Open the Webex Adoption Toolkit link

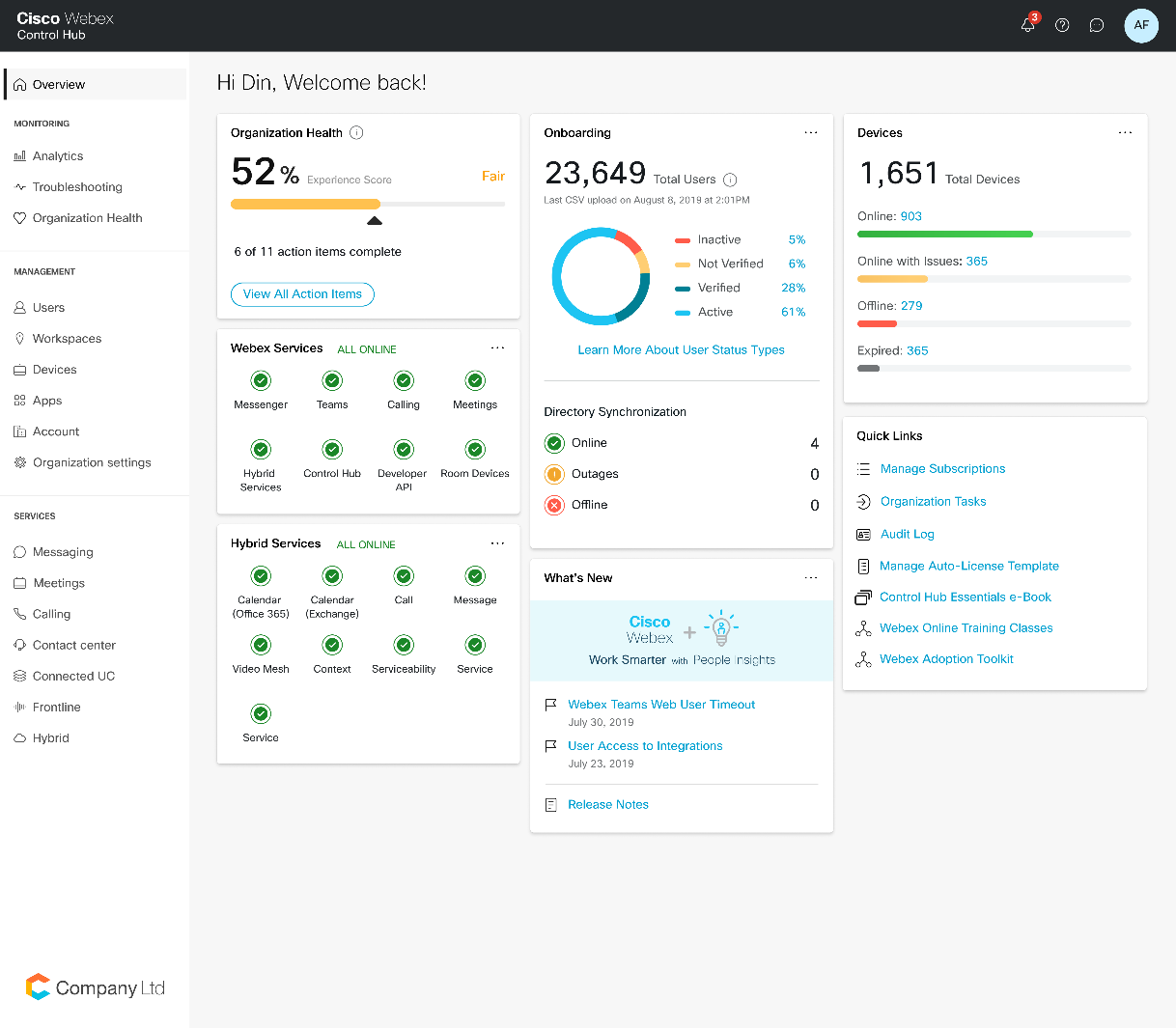click(946, 659)
